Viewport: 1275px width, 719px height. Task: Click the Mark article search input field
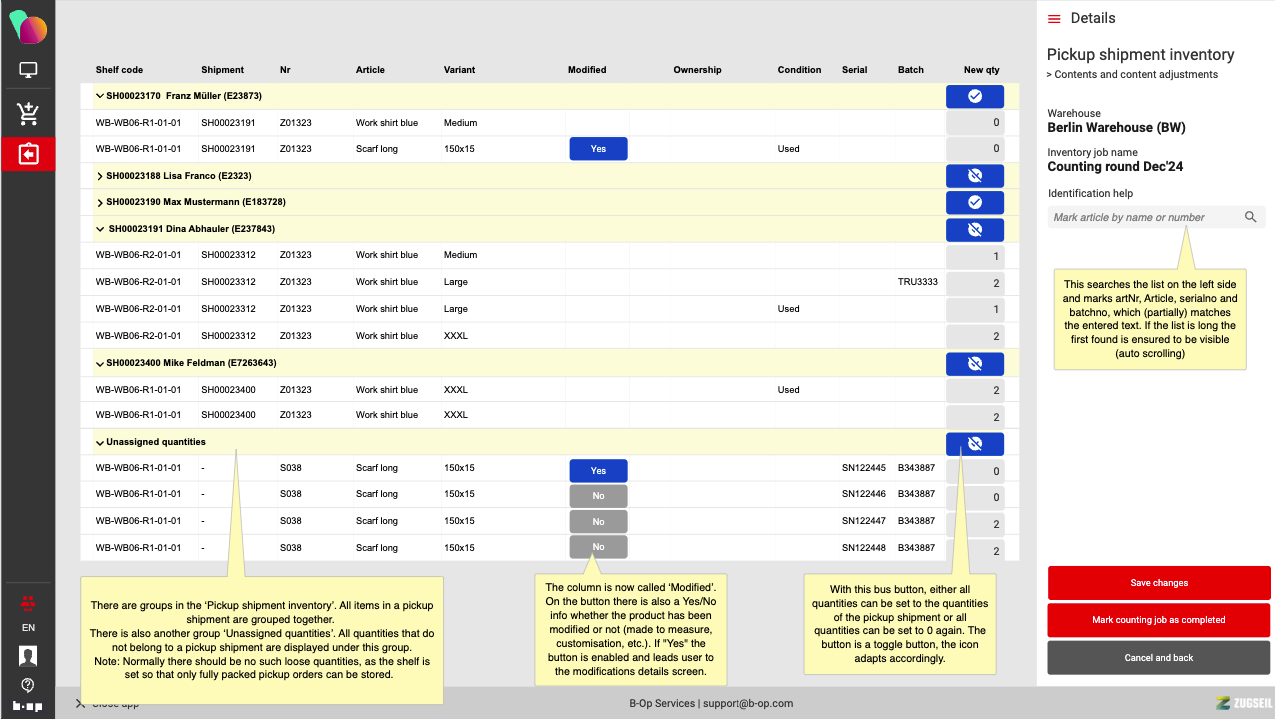[1144, 217]
